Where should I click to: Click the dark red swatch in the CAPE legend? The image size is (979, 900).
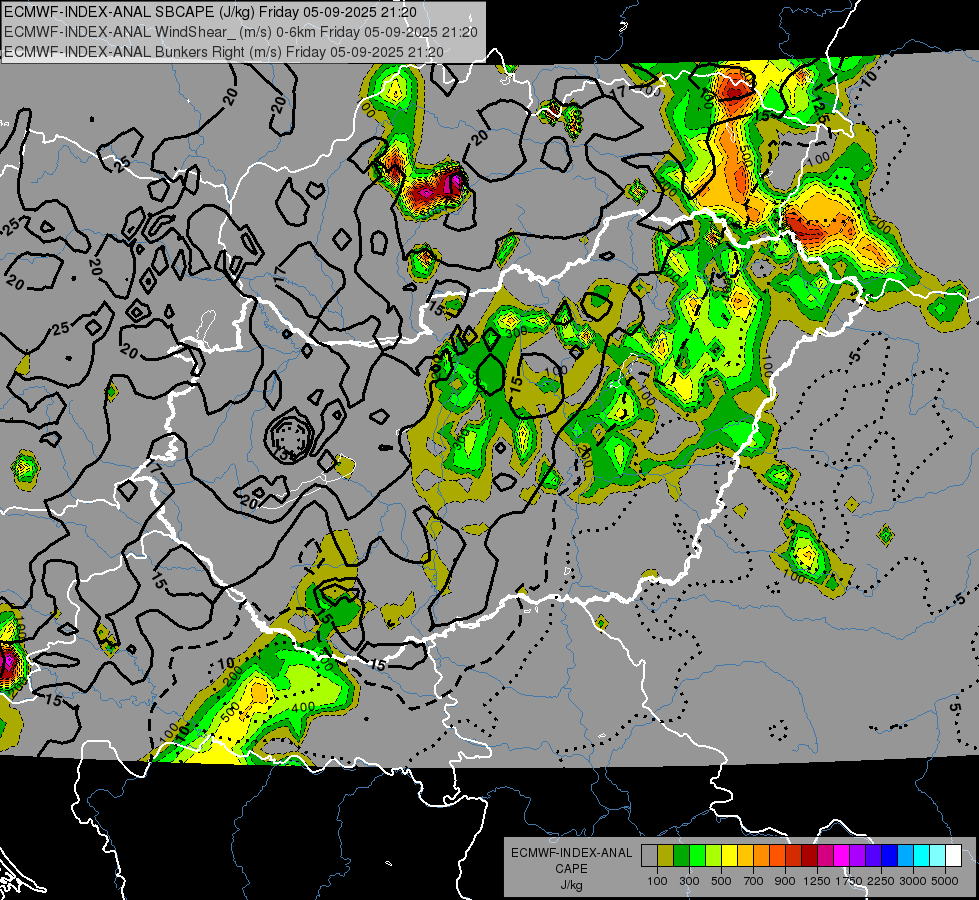[810, 855]
